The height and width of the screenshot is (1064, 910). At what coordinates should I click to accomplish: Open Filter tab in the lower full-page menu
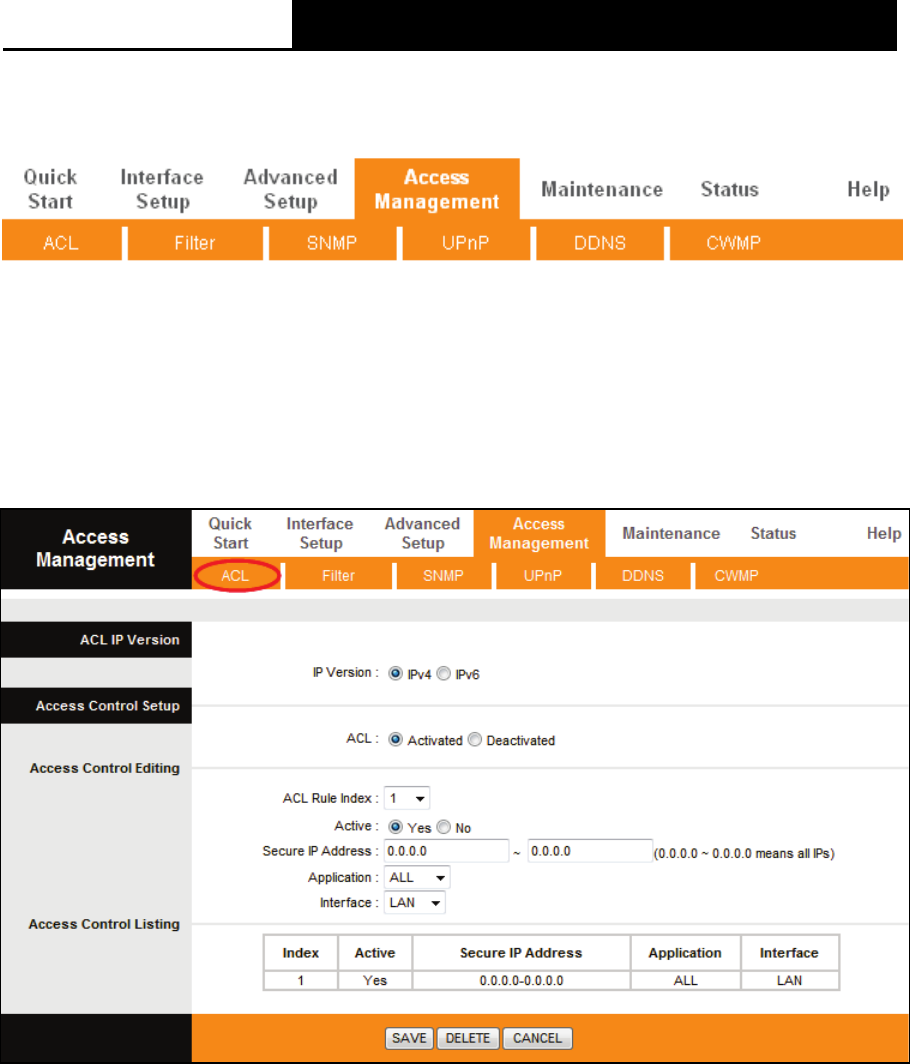coord(338,575)
